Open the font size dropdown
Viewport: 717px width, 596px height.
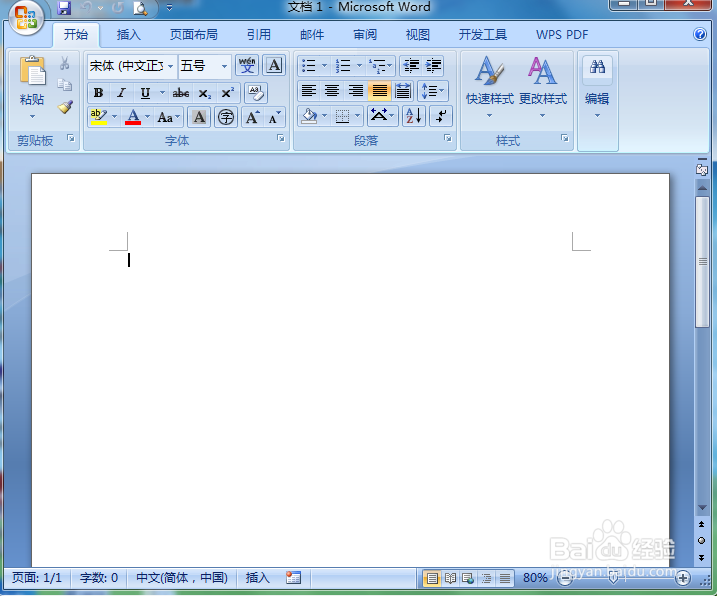224,66
